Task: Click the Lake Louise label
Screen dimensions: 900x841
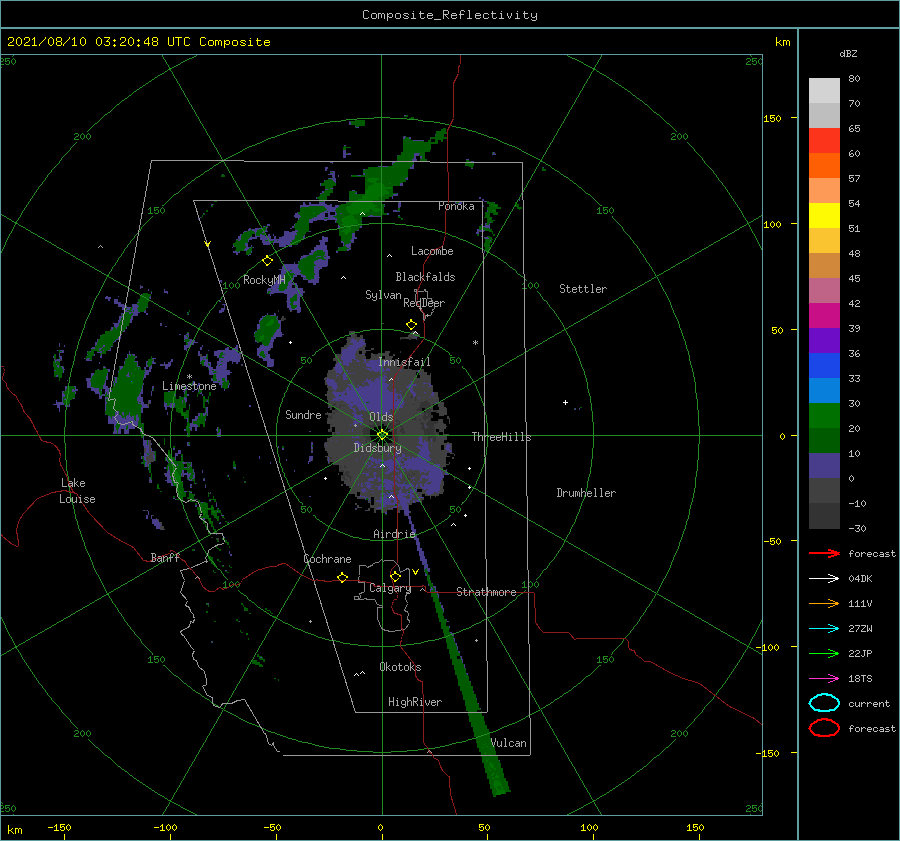Action: click(x=77, y=491)
